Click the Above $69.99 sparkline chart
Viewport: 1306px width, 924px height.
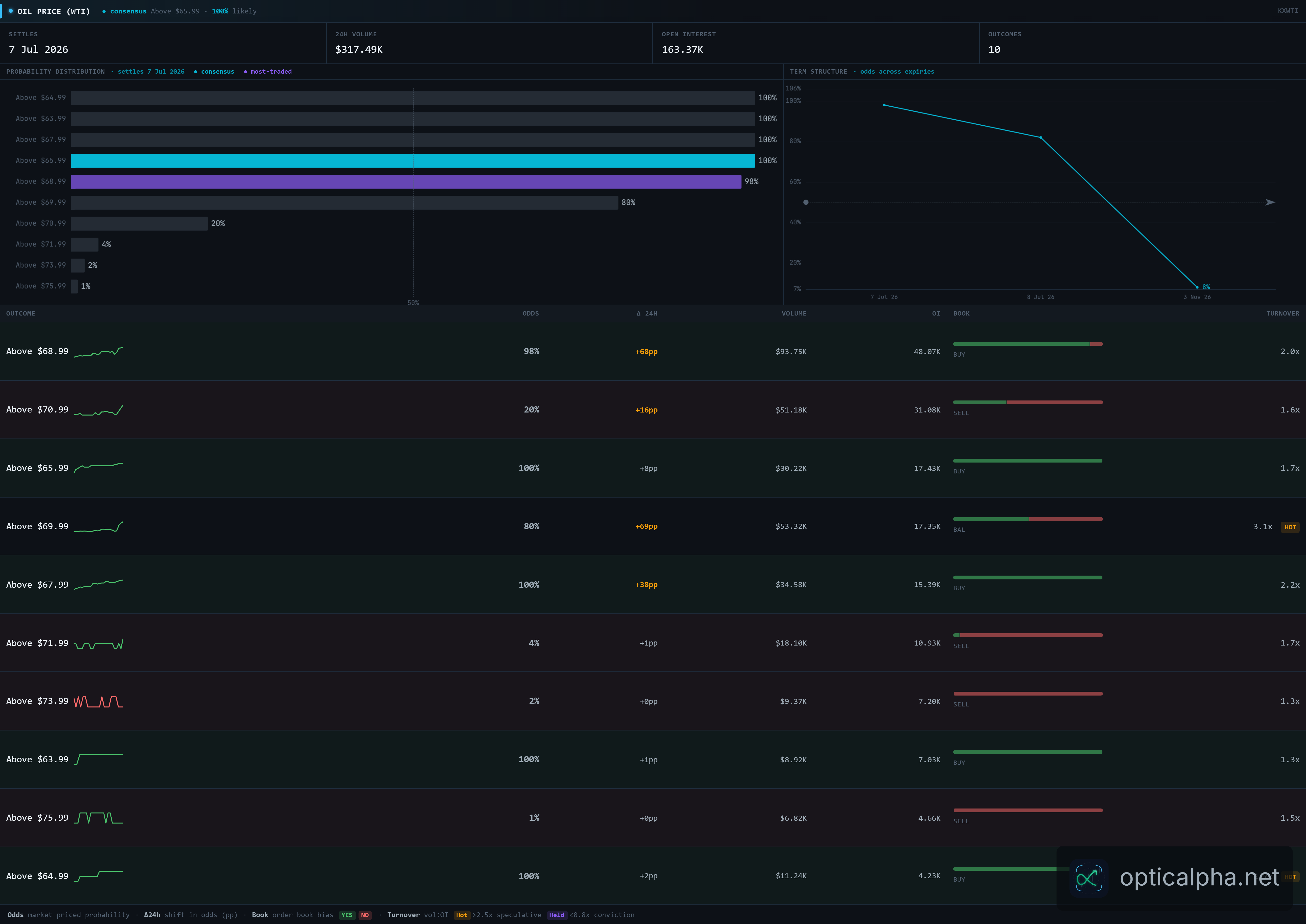click(98, 527)
